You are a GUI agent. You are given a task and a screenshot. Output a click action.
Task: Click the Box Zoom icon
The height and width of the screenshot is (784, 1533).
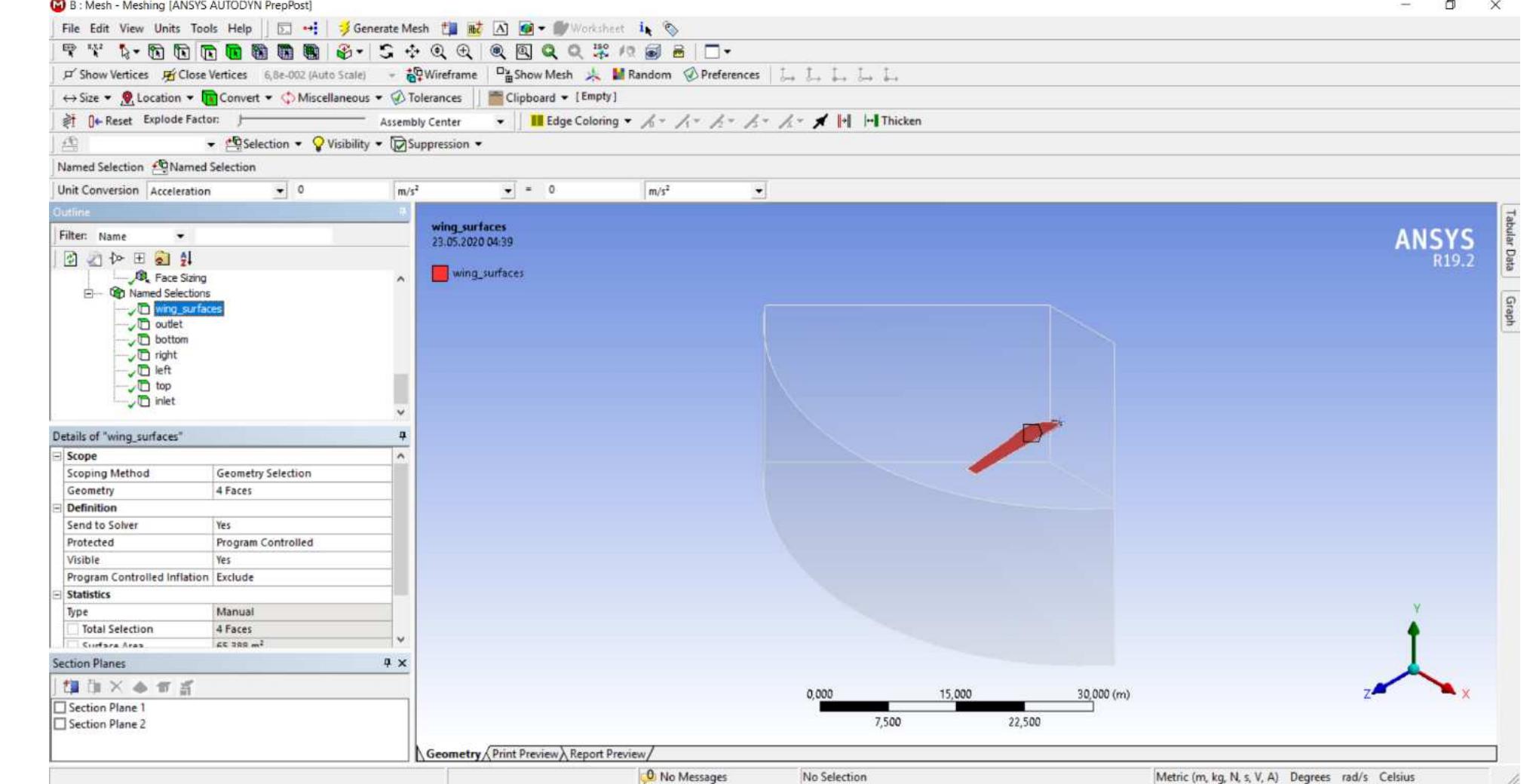523,51
